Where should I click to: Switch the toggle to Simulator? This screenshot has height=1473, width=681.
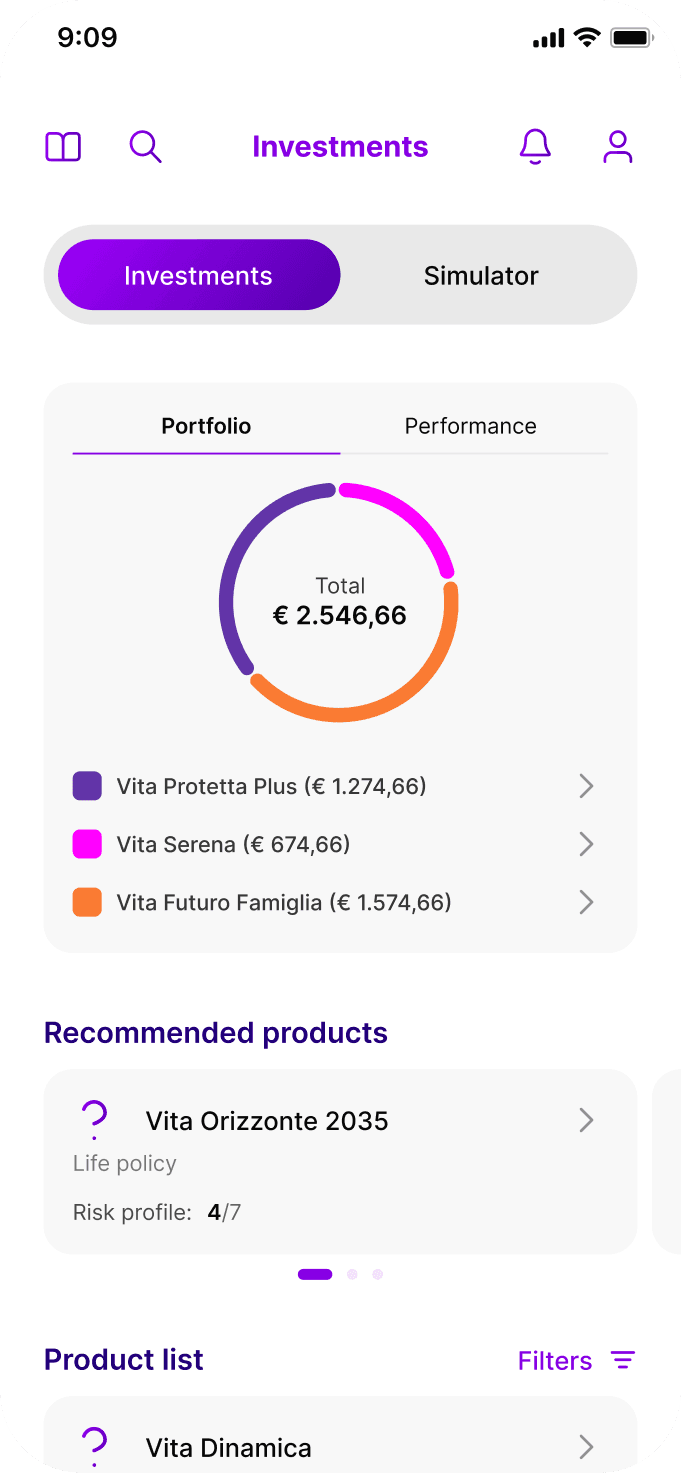[x=481, y=276]
